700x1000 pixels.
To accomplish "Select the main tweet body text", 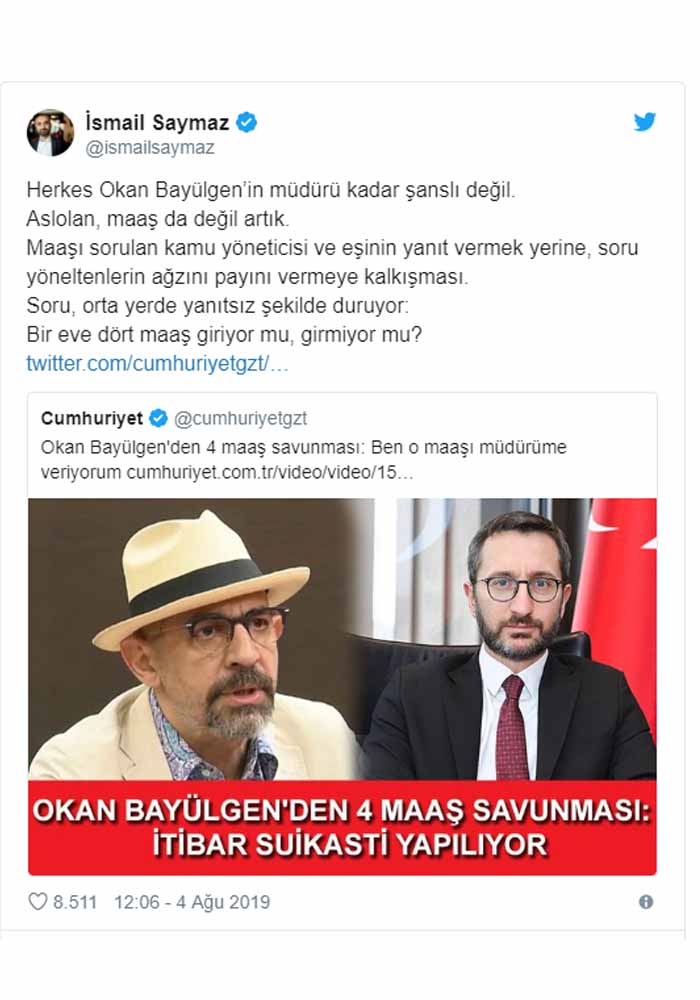I will pyautogui.click(x=332, y=262).
